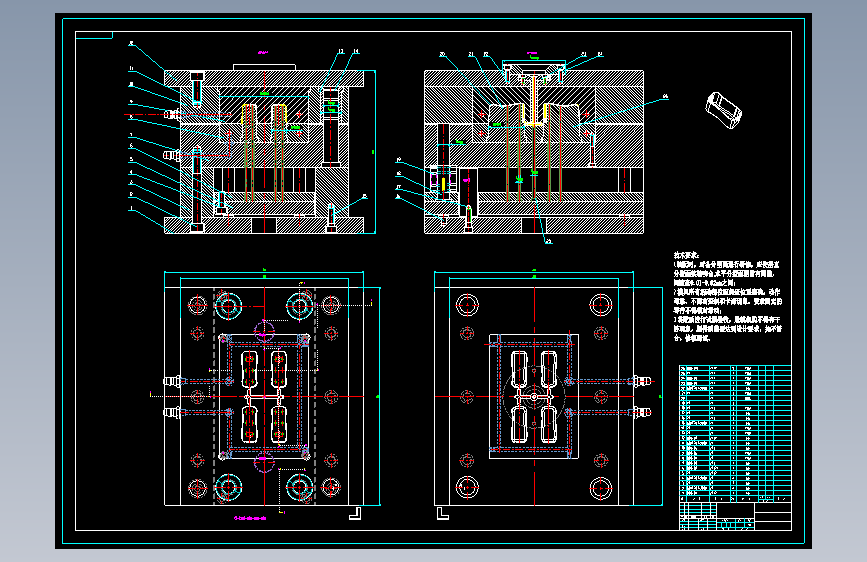Click the locating ring atop the right section view
Viewport: 867px width, 562px height.
[534, 67]
